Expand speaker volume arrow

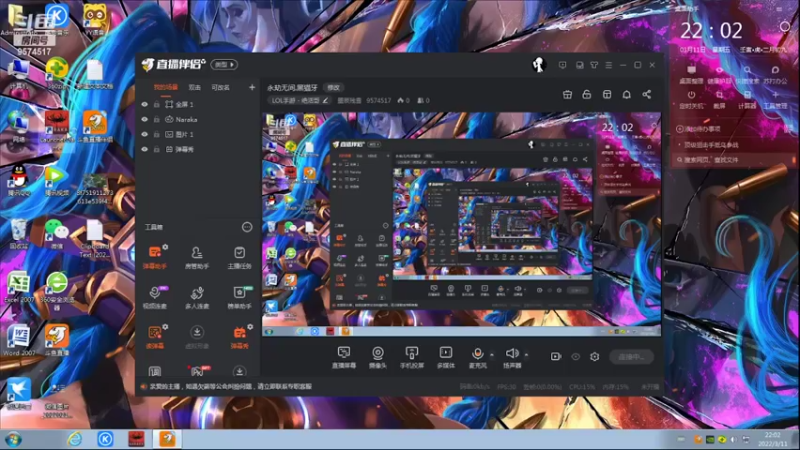click(526, 355)
